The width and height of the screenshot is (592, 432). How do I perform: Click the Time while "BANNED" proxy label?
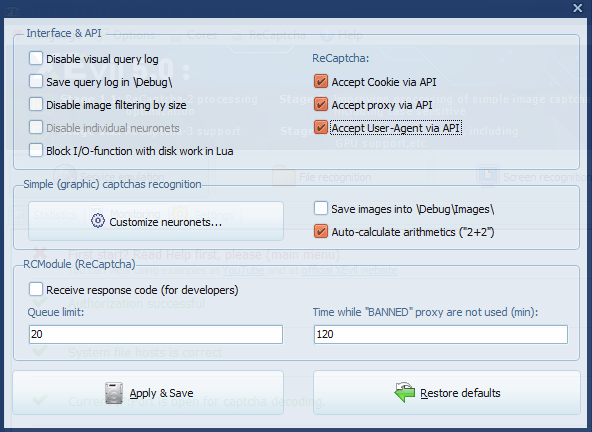425,312
